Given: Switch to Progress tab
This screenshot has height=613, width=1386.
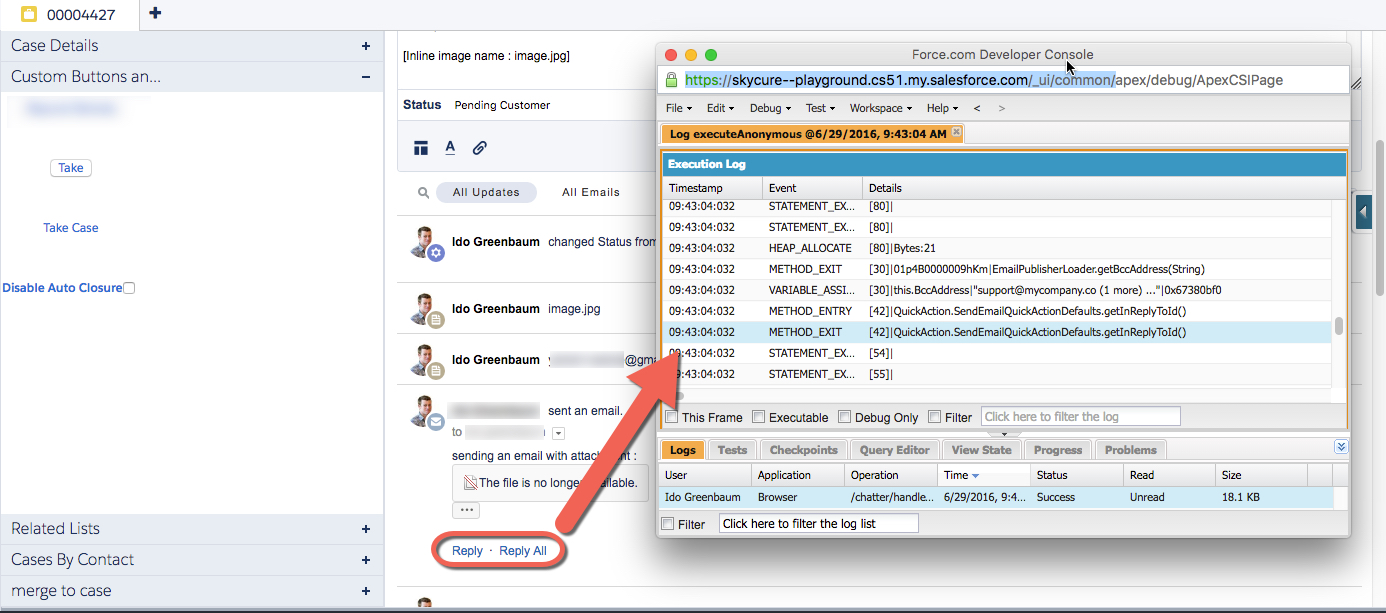Looking at the screenshot, I should click(1058, 450).
